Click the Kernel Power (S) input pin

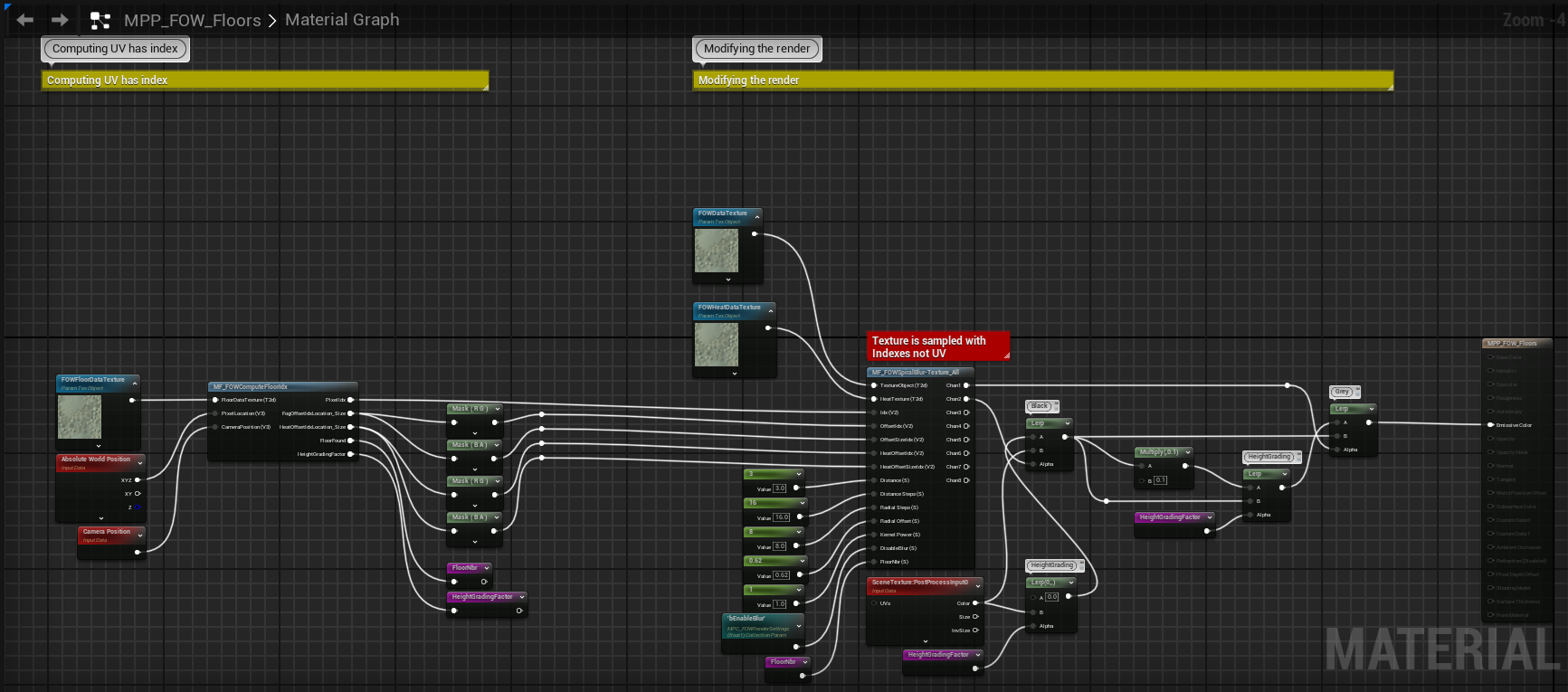pyautogui.click(x=874, y=535)
